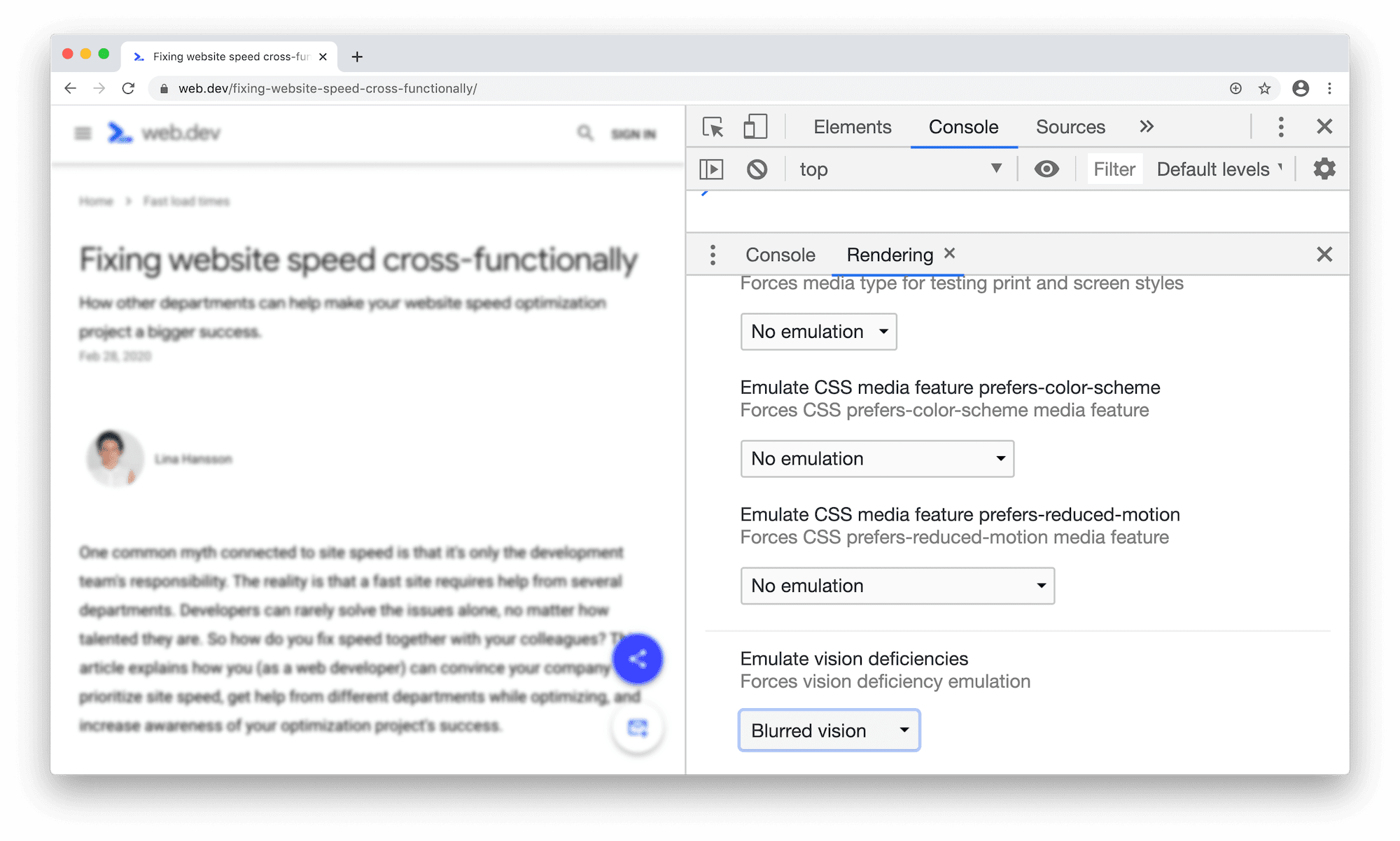Open the Elements panel tab
1400x841 pixels.
pyautogui.click(x=851, y=127)
